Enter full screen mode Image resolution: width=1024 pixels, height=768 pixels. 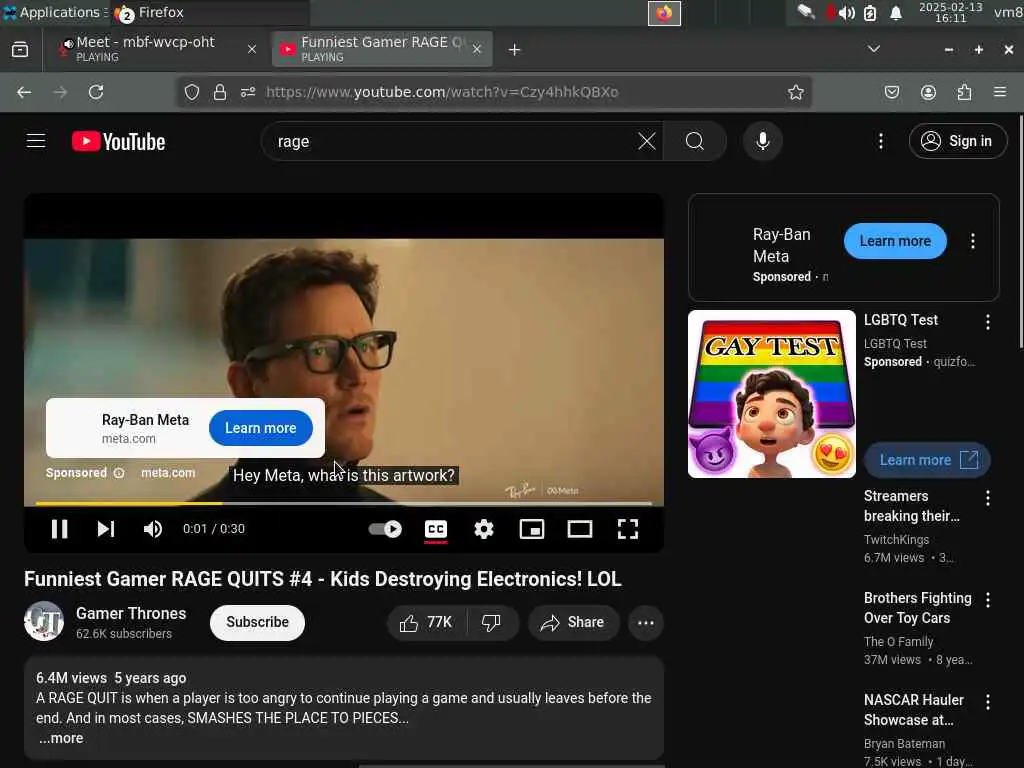pos(628,529)
